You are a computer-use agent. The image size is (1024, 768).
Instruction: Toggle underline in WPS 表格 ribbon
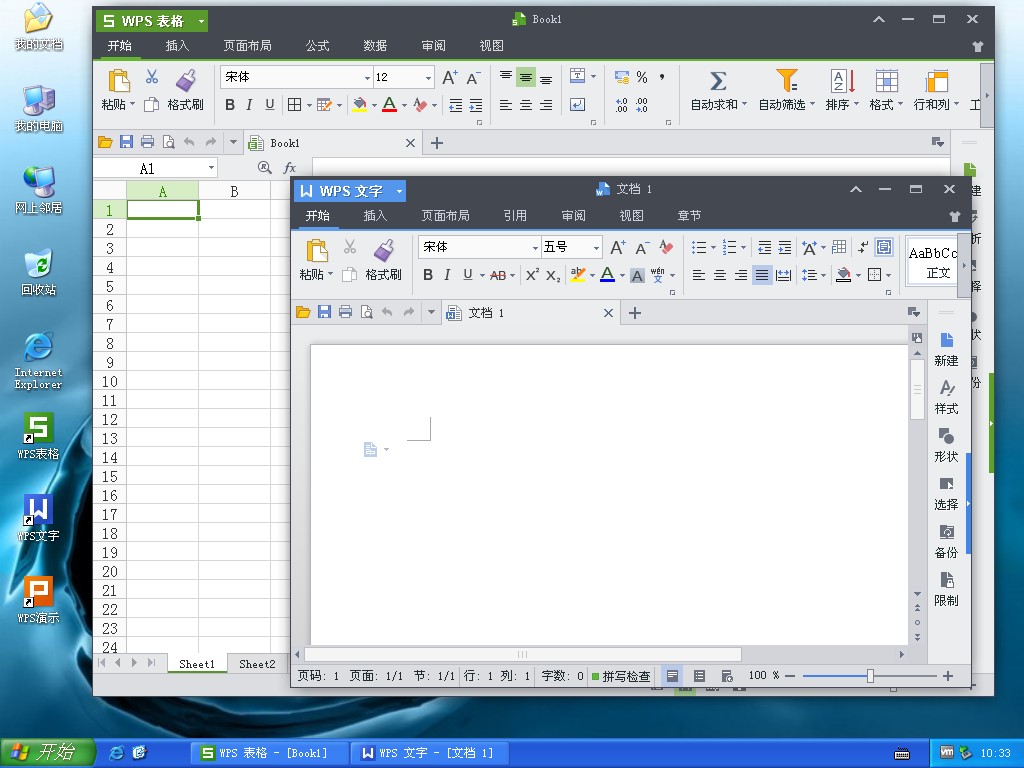coord(270,105)
